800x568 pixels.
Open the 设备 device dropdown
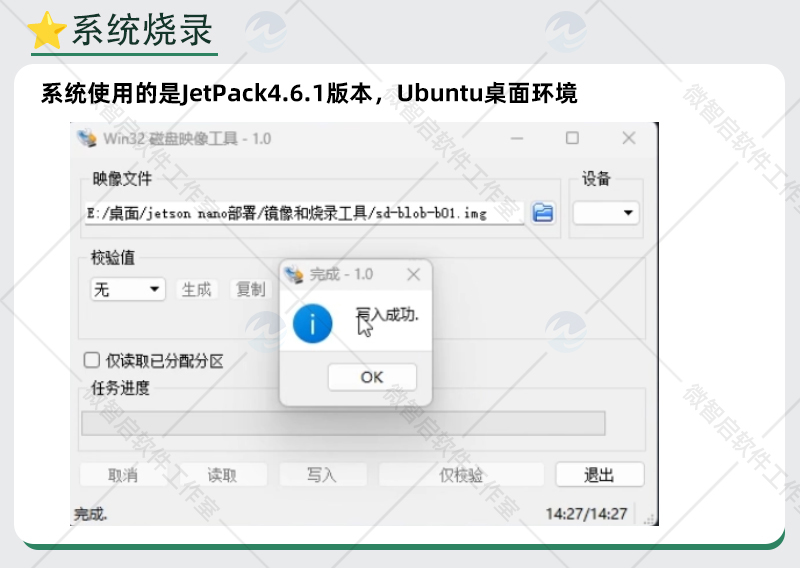pyautogui.click(x=606, y=213)
